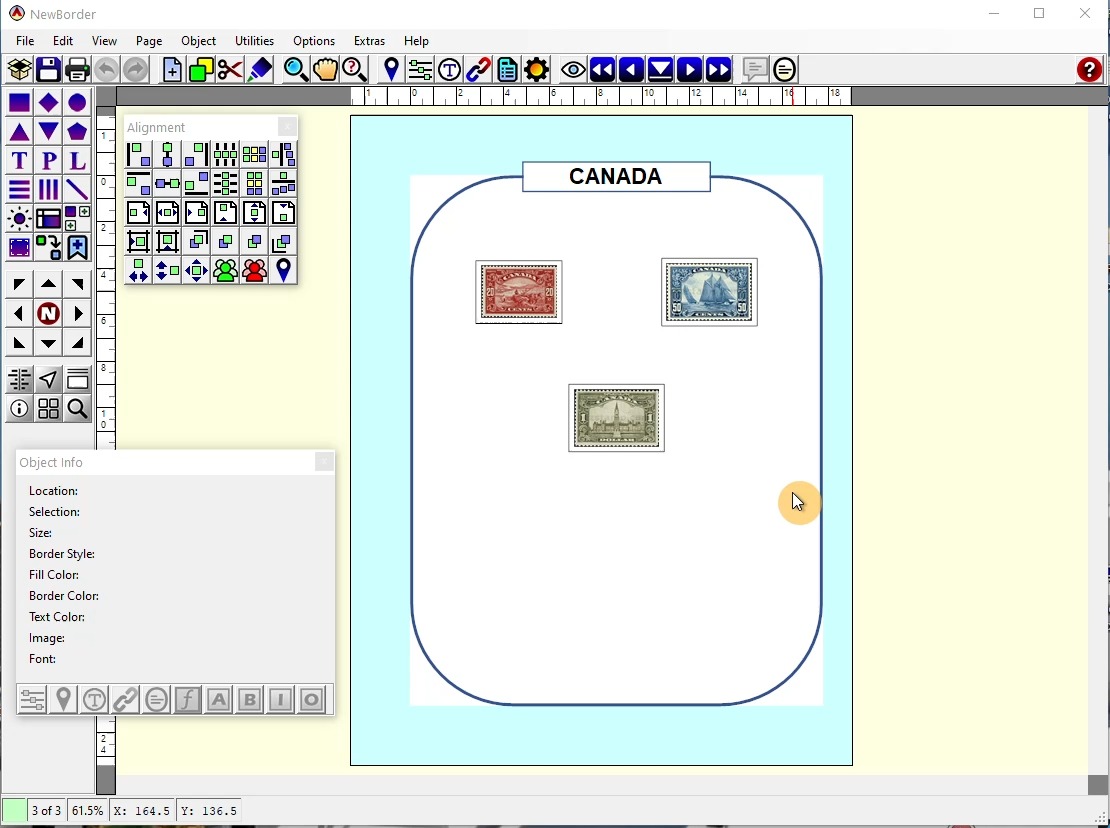Add a new page with the page-plus icon
The image size is (1110, 828).
coord(172,70)
